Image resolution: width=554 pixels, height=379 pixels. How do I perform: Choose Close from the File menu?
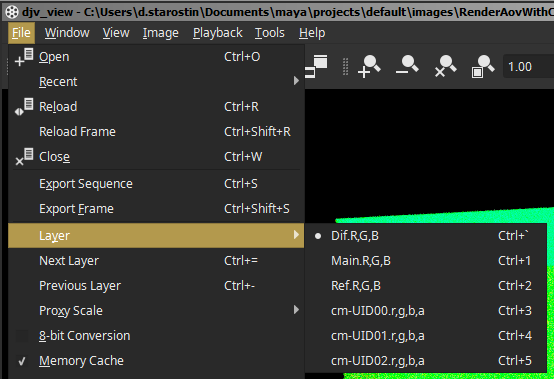tap(156, 157)
